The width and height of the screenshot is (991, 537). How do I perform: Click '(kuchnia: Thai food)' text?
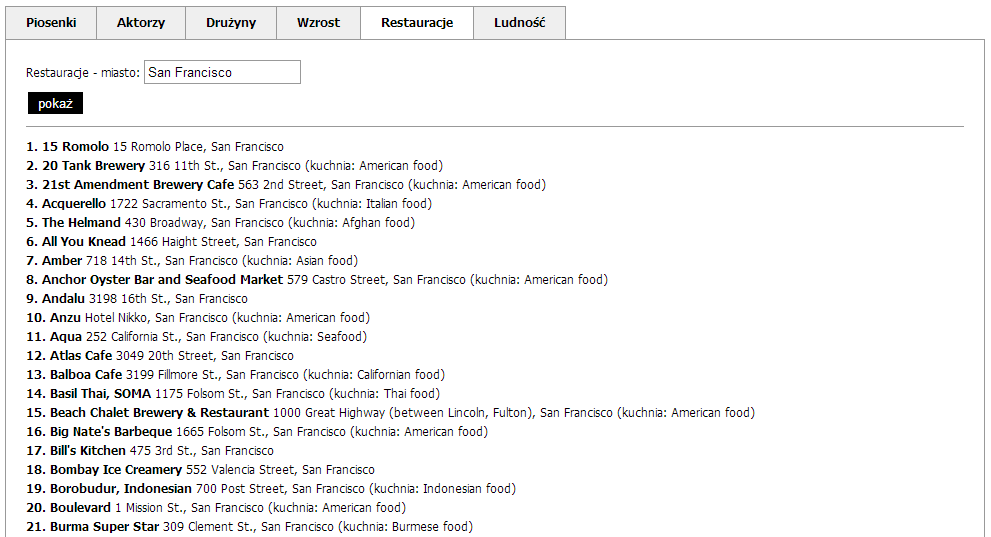click(x=385, y=394)
